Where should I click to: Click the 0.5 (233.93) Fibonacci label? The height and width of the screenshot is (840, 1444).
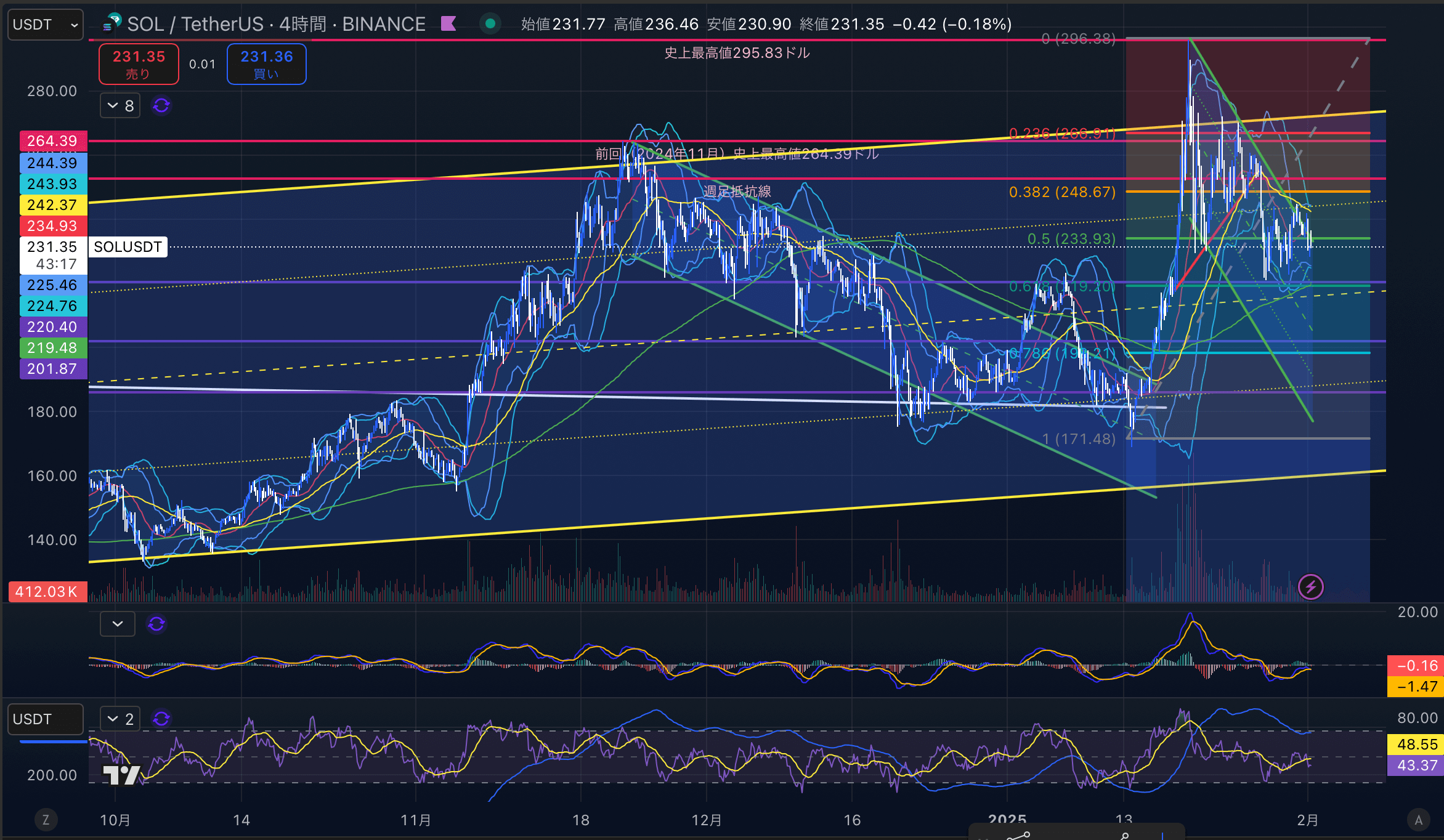[1072, 238]
